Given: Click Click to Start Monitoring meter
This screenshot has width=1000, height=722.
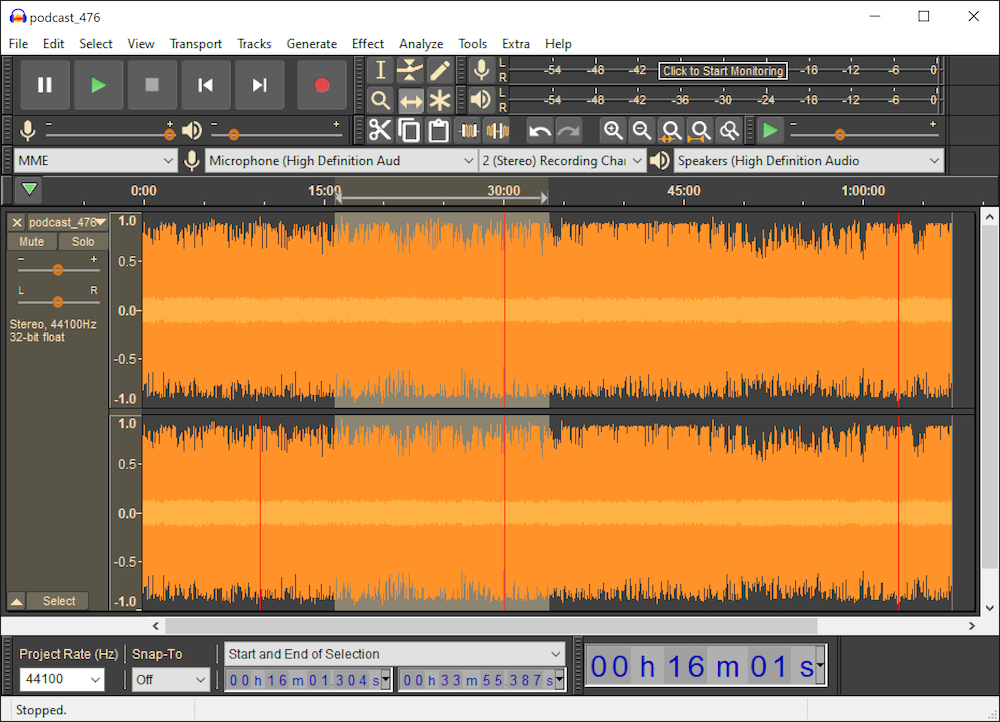Looking at the screenshot, I should (x=723, y=71).
